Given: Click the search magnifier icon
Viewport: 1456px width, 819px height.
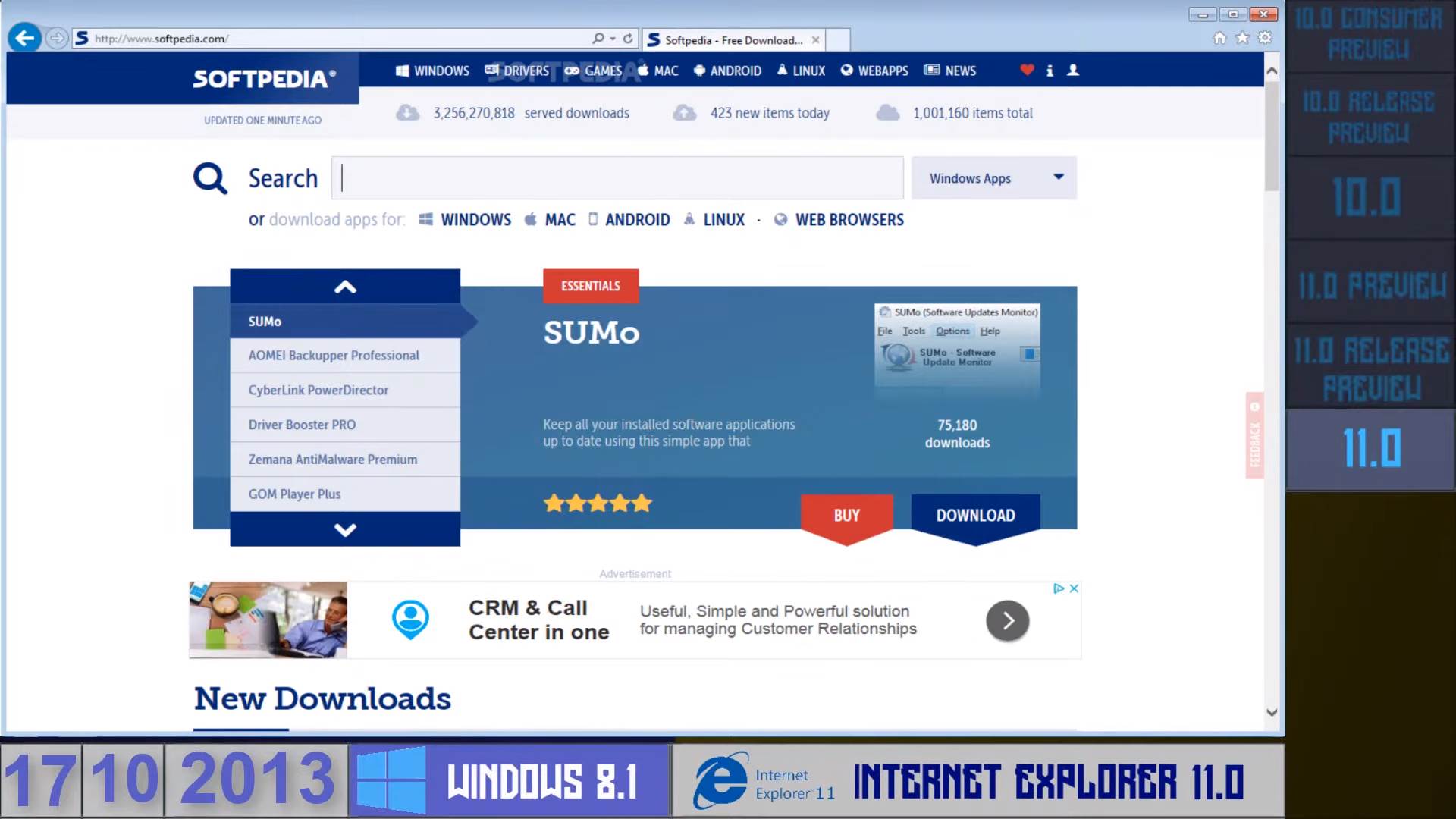Looking at the screenshot, I should click(x=209, y=178).
